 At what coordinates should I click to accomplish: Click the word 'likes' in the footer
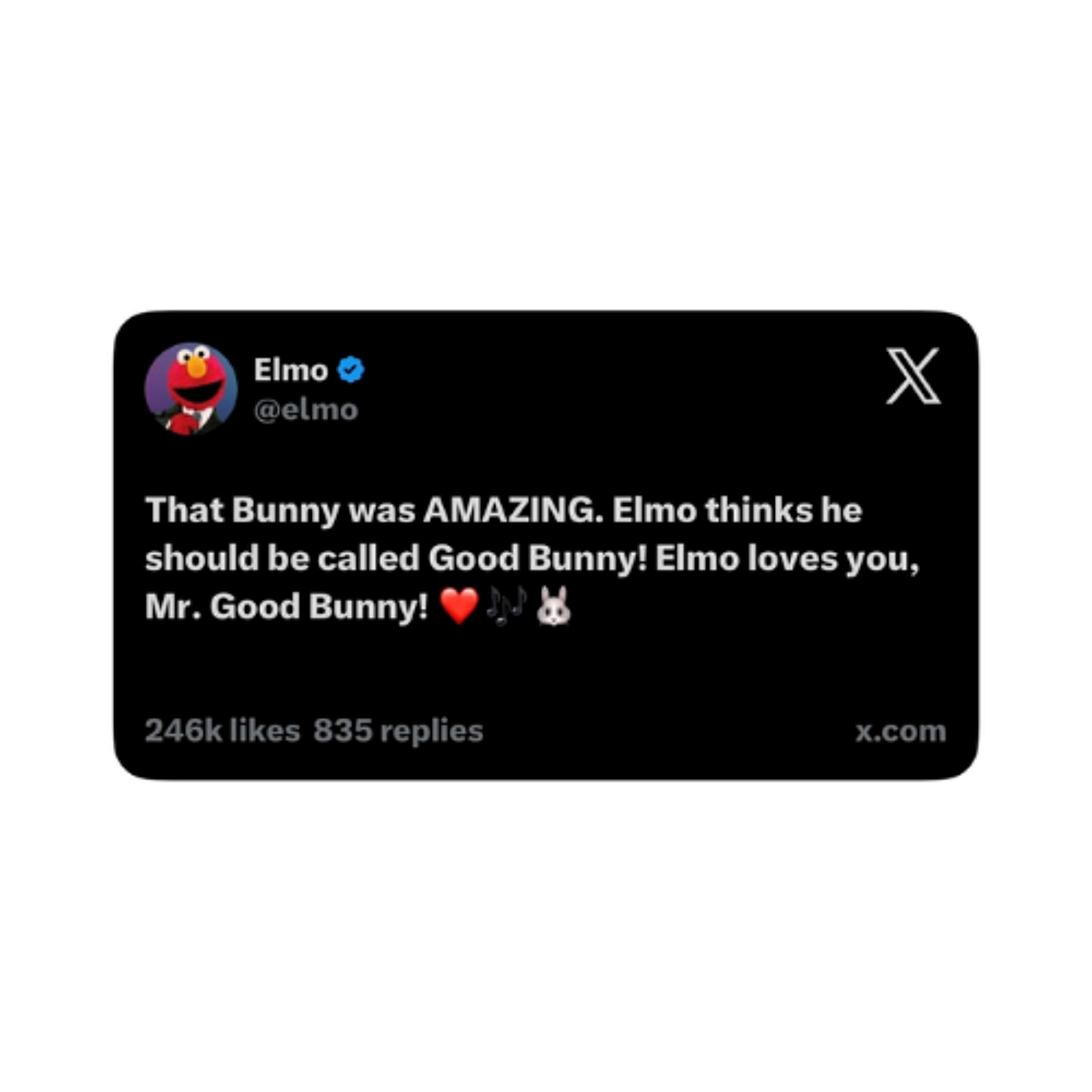coord(265,731)
